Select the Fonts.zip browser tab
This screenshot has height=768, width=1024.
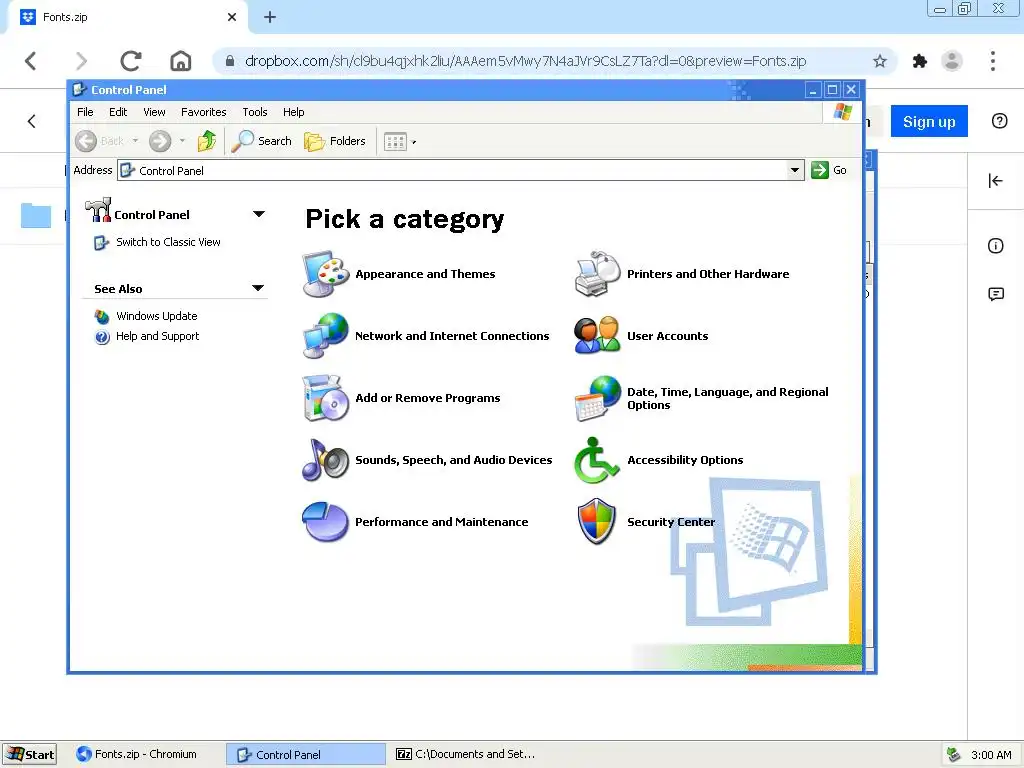point(126,17)
